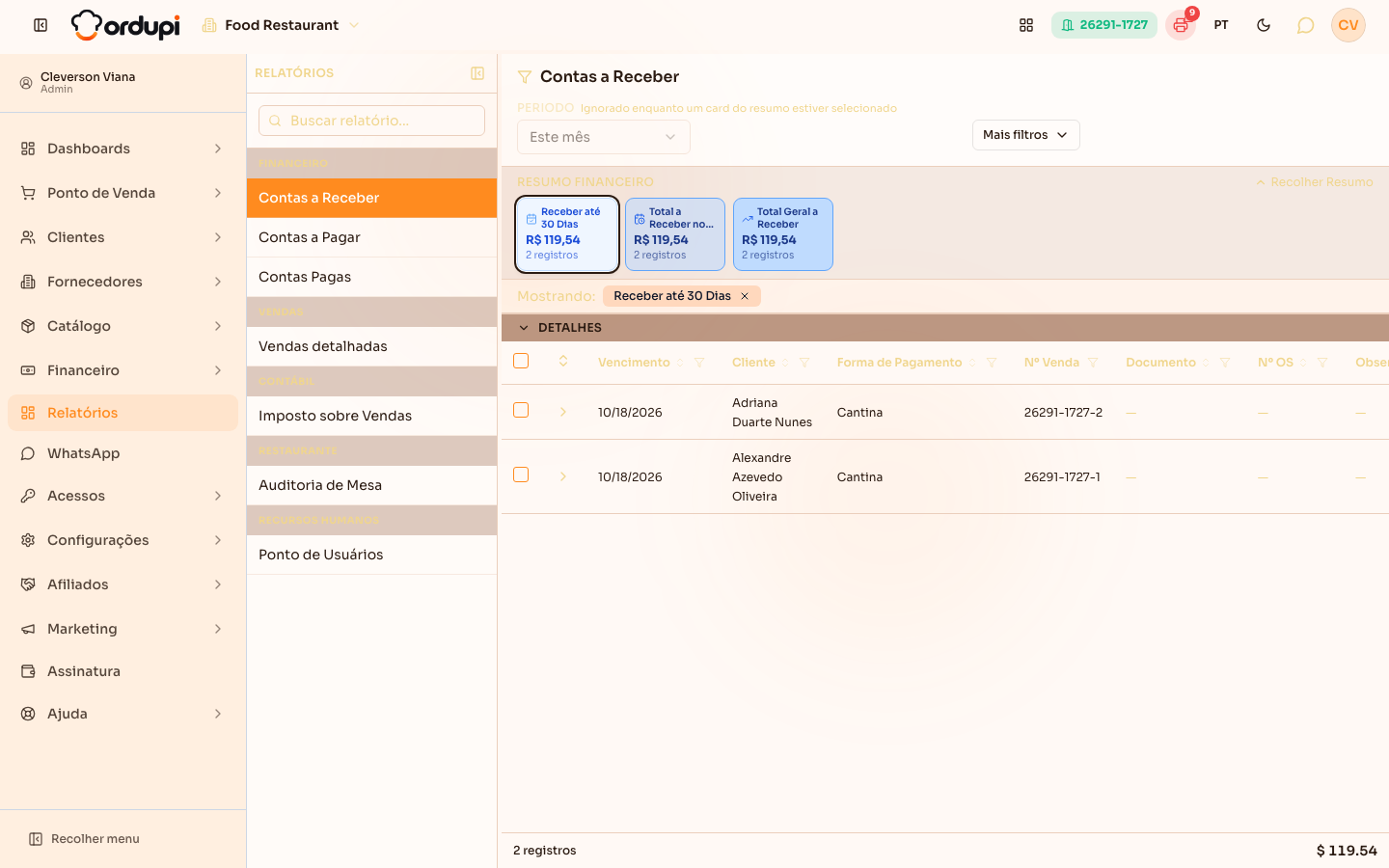Filter the Cliente column
Viewport: 1389px width, 868px height.
point(804,363)
